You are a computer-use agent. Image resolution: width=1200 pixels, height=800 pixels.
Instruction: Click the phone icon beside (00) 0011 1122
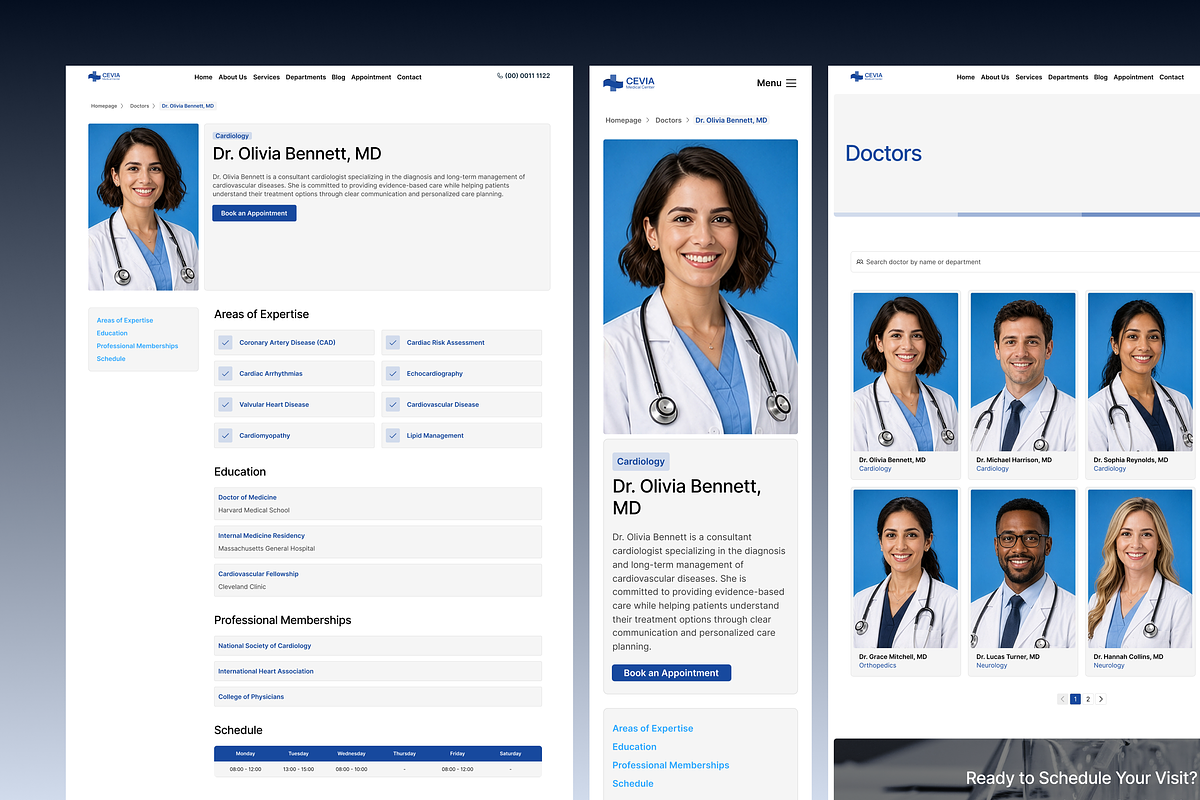500,76
